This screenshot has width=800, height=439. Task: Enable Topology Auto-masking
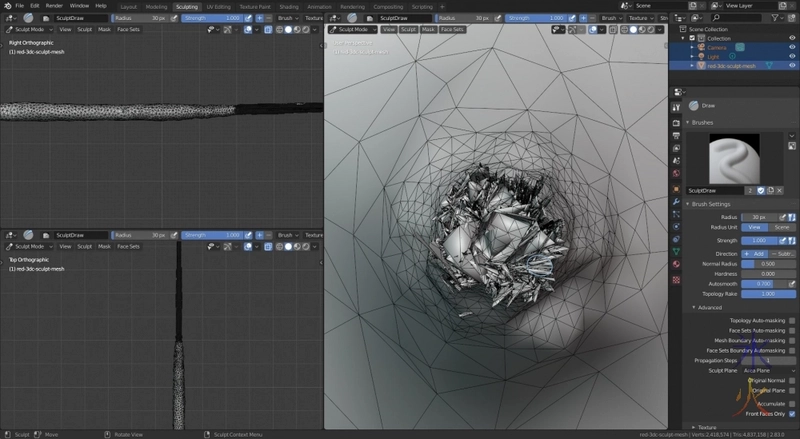(792, 321)
